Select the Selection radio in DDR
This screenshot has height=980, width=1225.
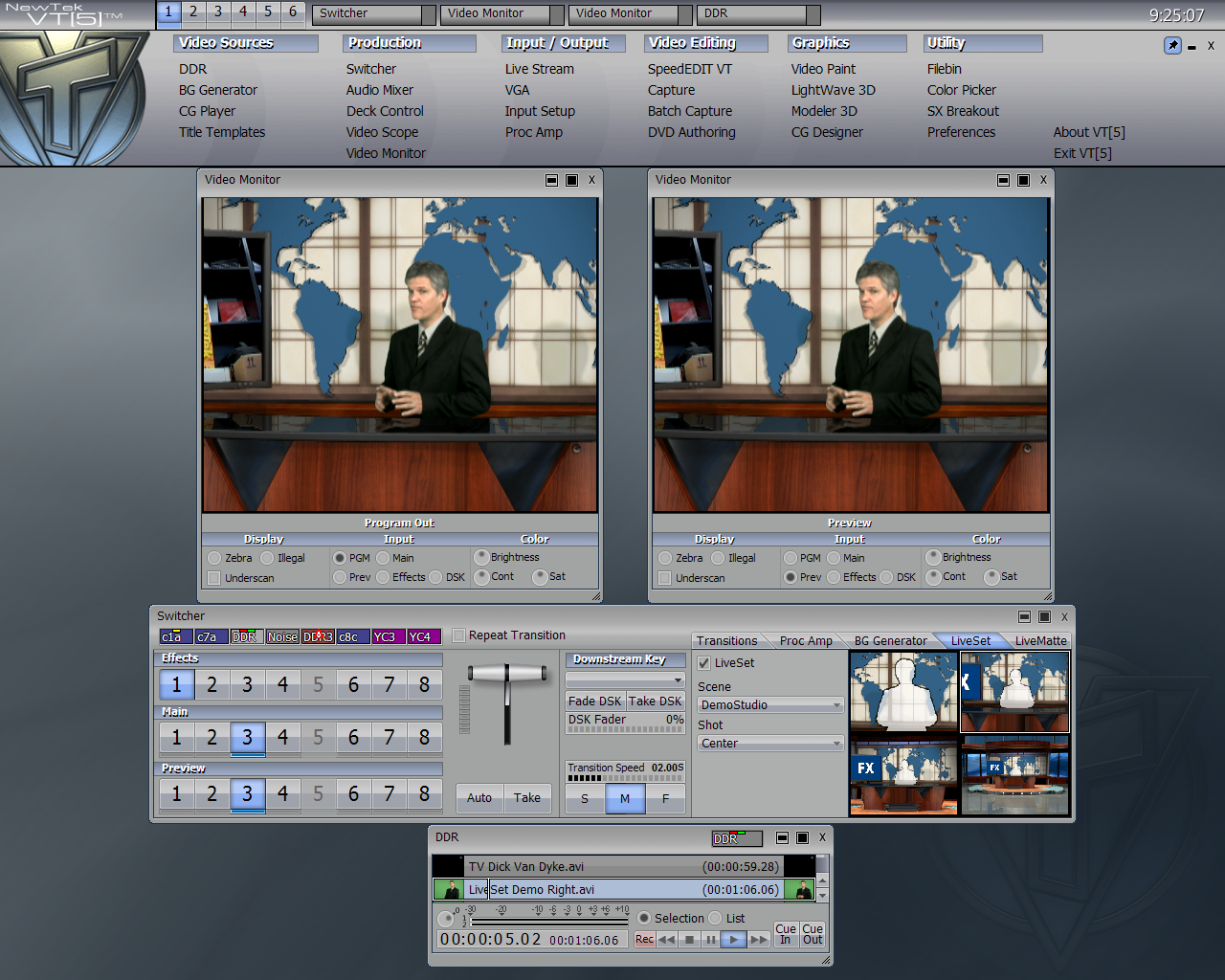click(x=644, y=918)
